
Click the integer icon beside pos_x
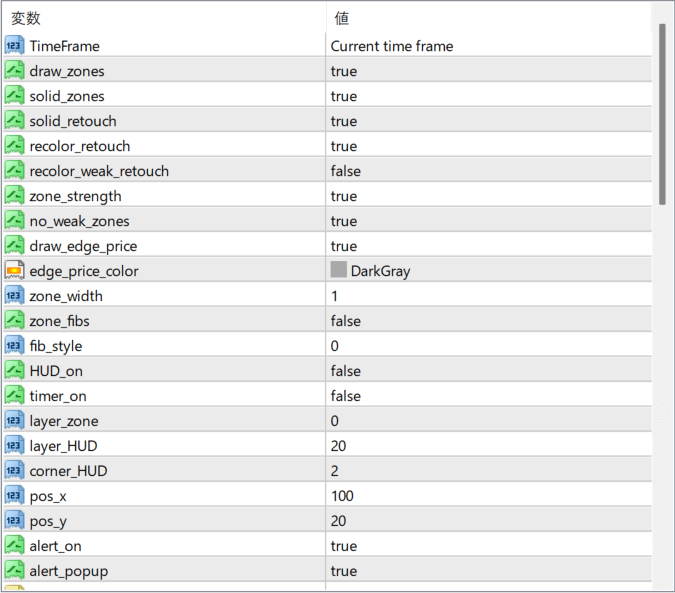tap(14, 496)
